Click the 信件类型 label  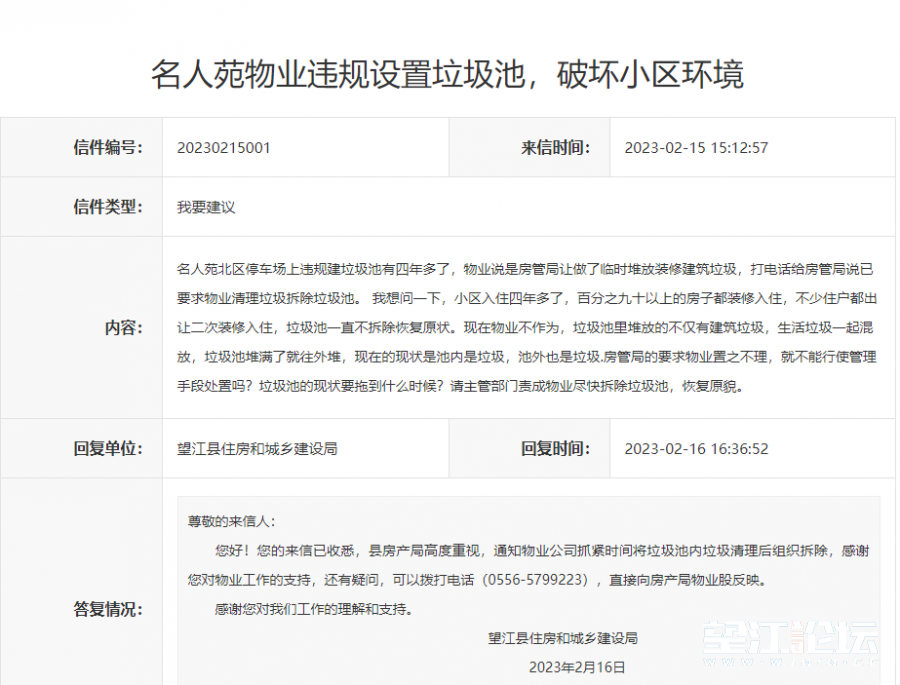coord(107,207)
